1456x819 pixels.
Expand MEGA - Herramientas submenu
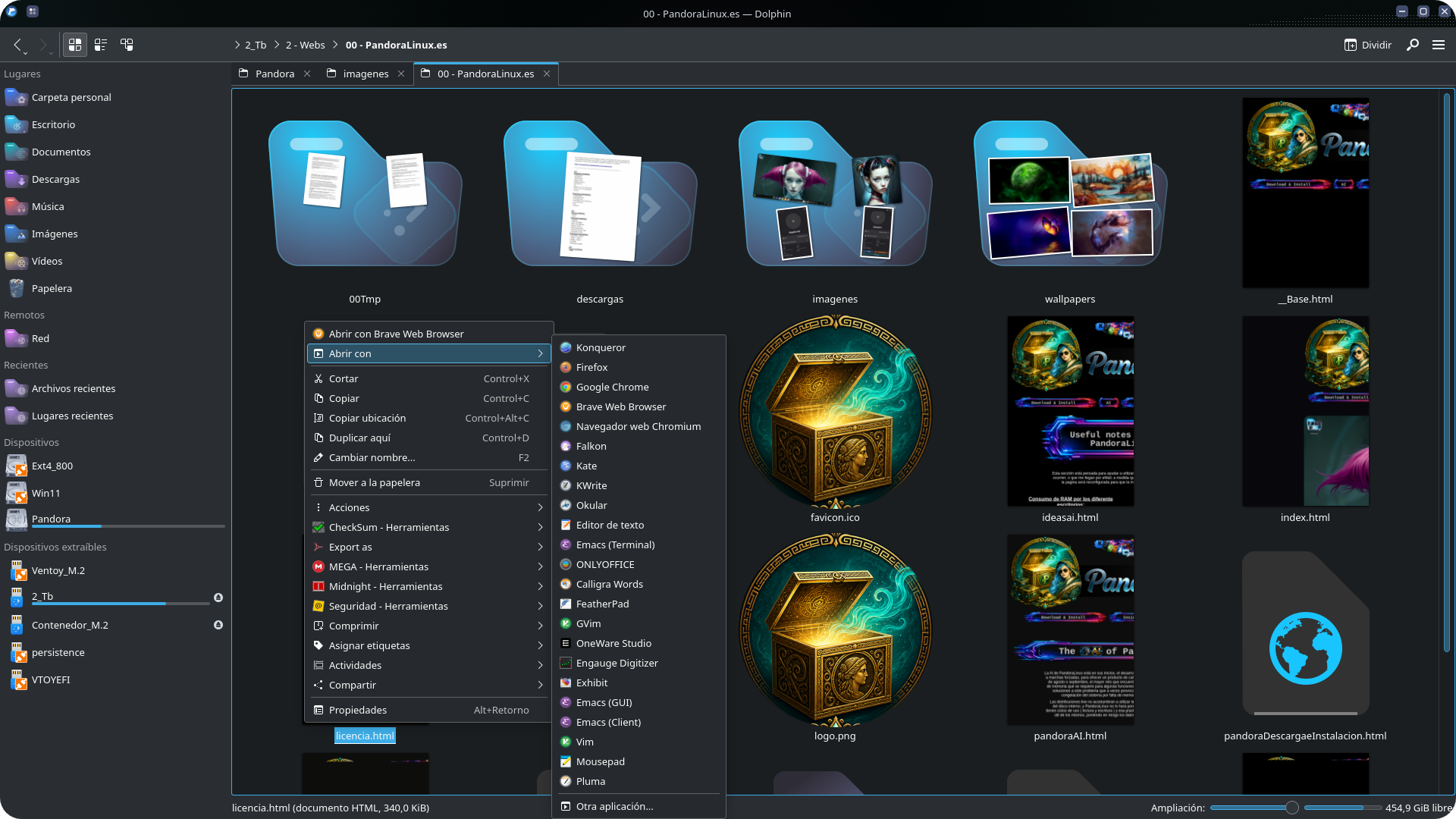(428, 566)
